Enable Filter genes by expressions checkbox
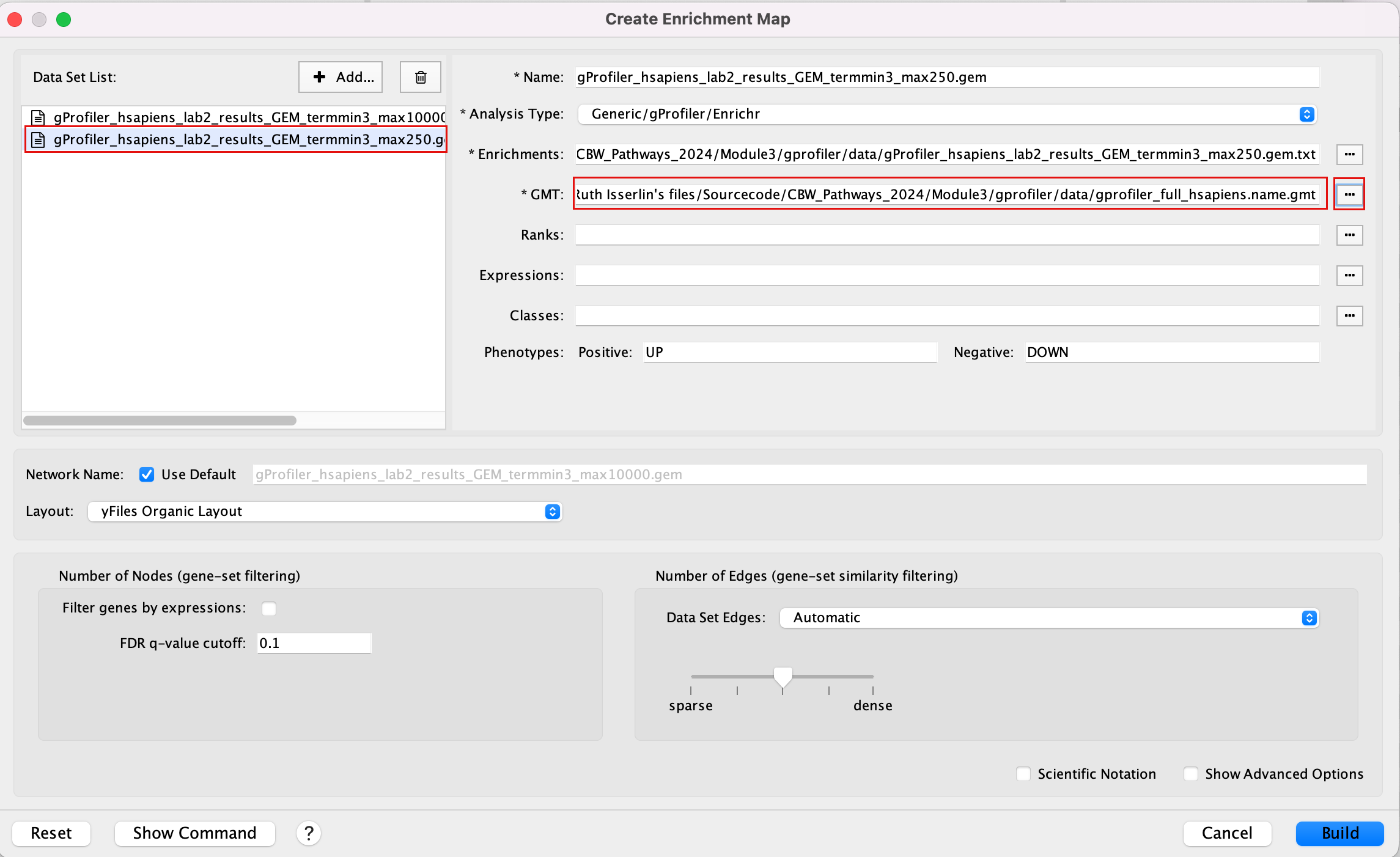1400x857 pixels. 271,608
